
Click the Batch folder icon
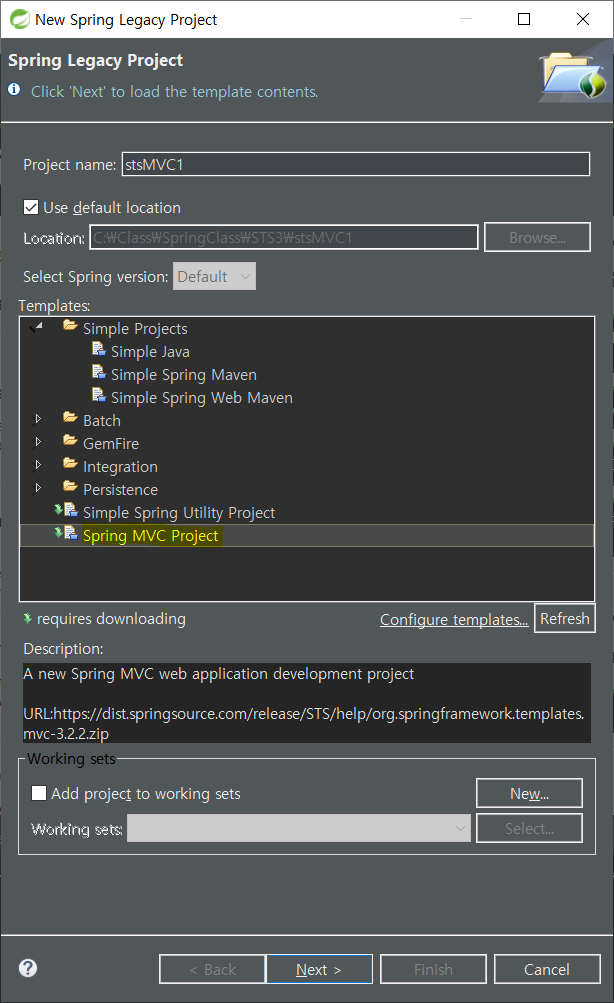point(70,418)
